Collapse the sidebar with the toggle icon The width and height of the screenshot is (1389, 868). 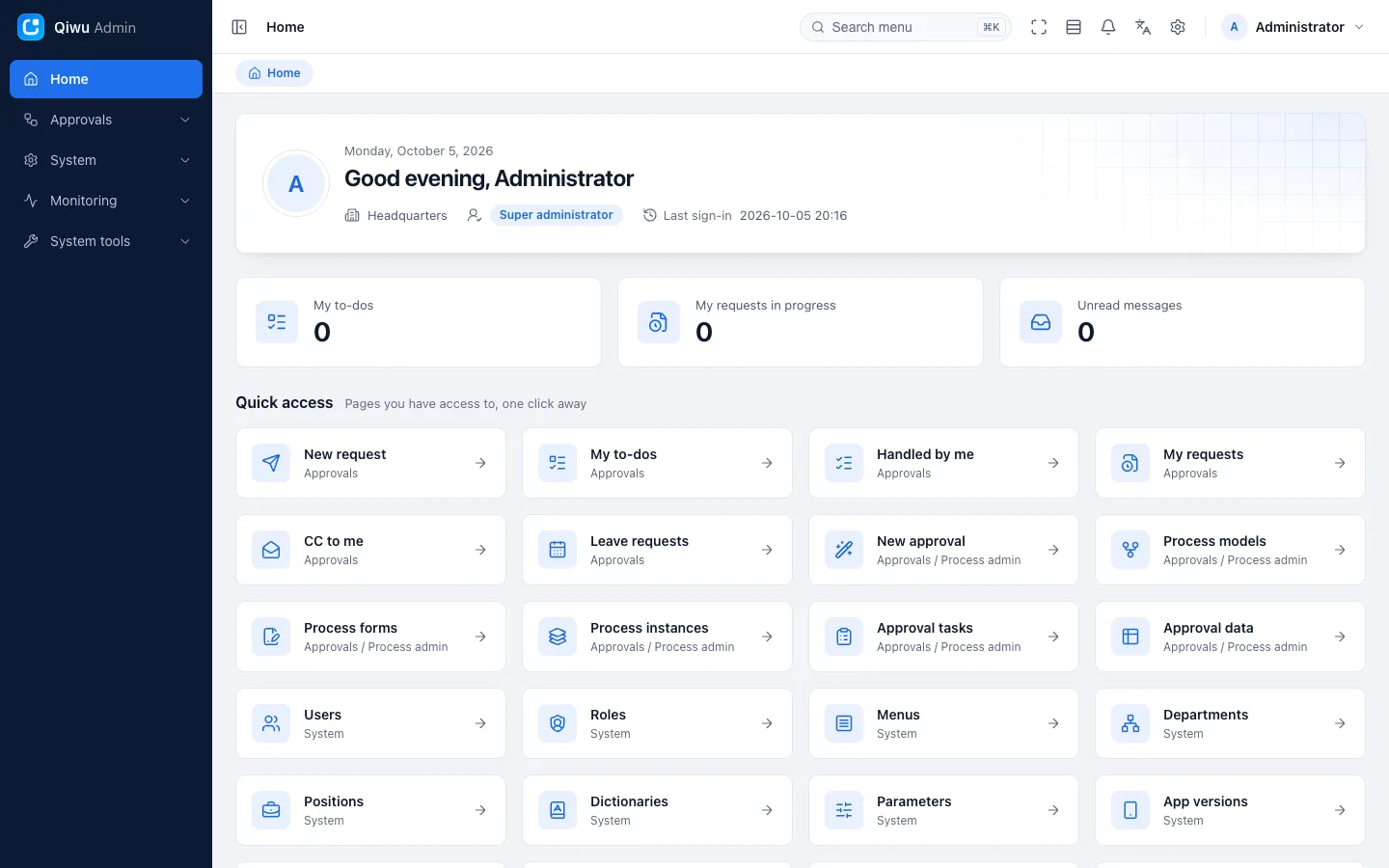[x=239, y=27]
